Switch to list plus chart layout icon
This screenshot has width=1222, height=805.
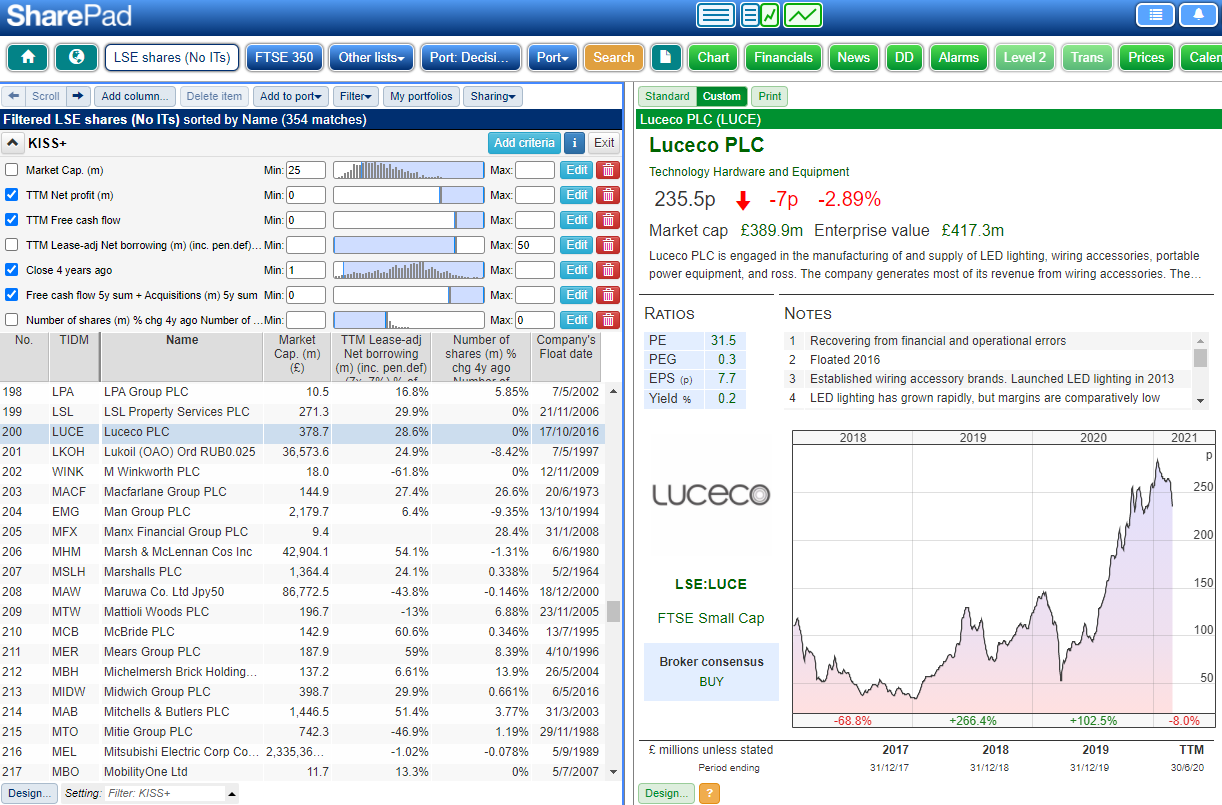760,15
